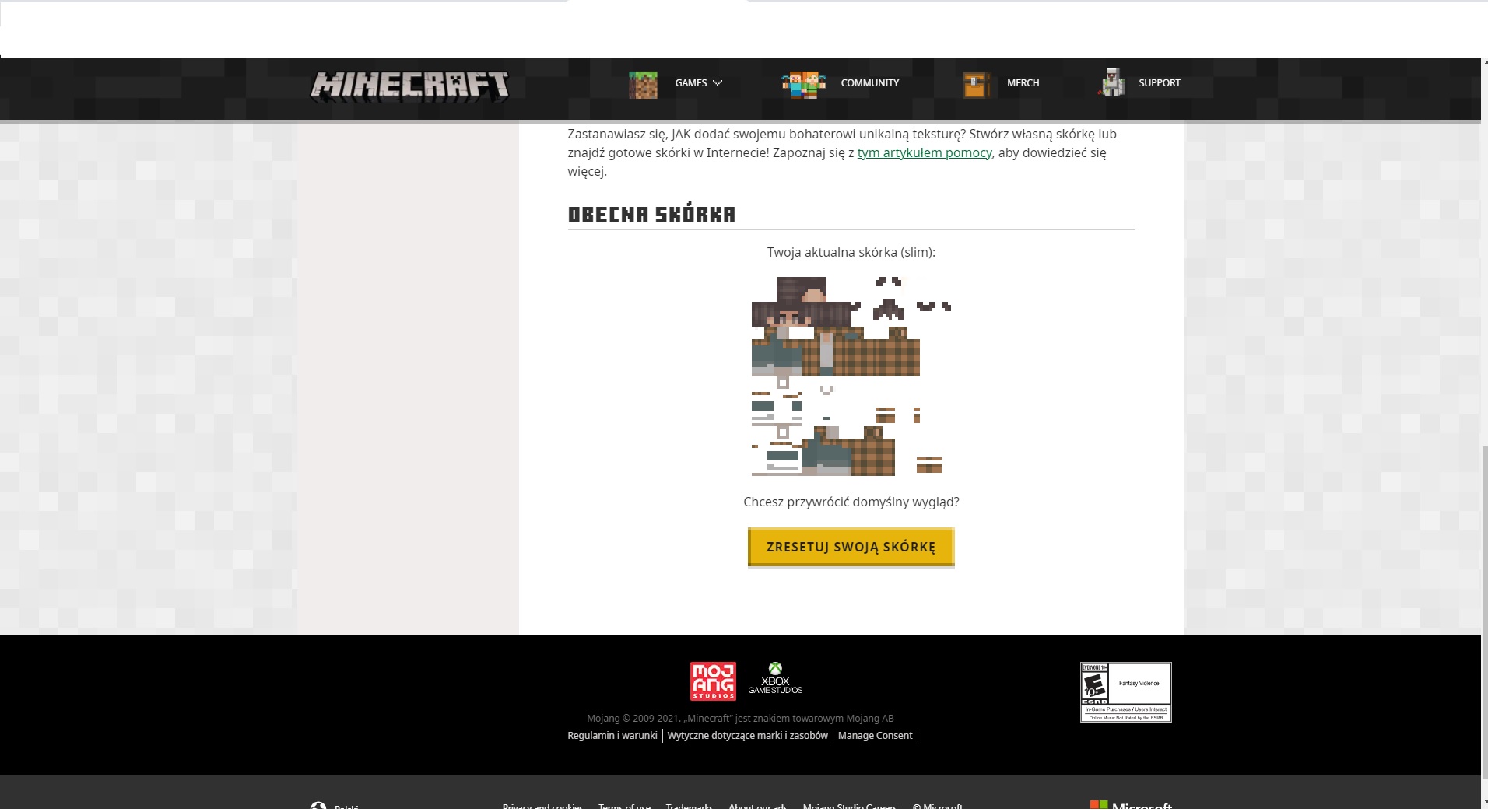The height and width of the screenshot is (812, 1488).
Task: Open the SUPPORT menu item
Action: point(1159,83)
